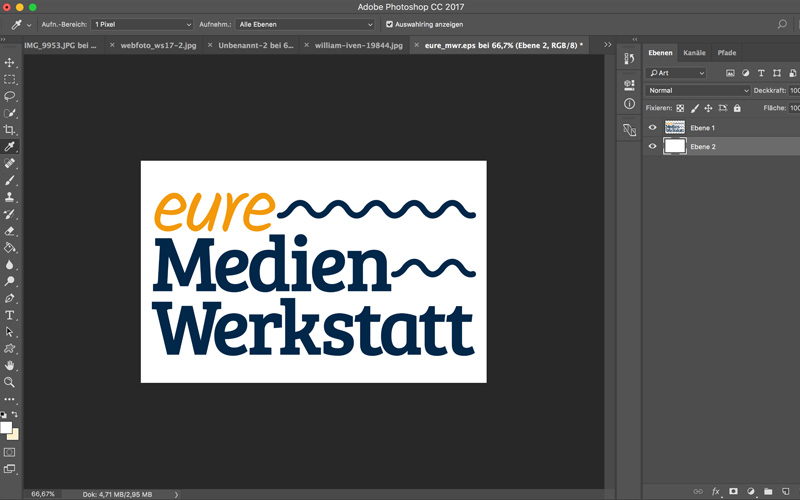Close the webfoto_ws17-2.jpg tab
800x500 pixels.
tap(112, 45)
